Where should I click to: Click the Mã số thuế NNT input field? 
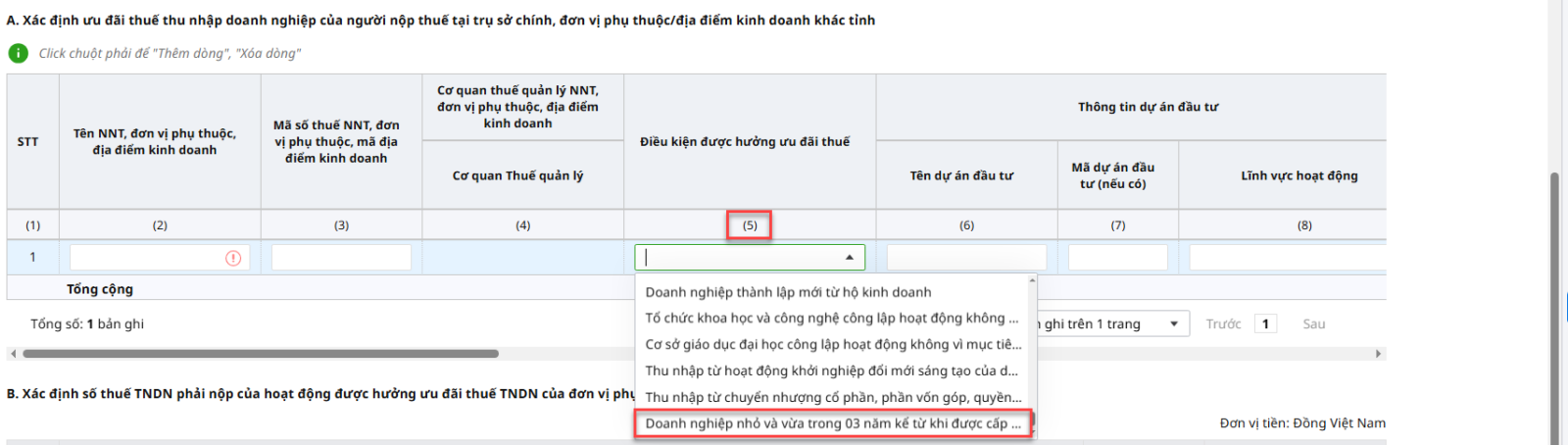click(341, 258)
